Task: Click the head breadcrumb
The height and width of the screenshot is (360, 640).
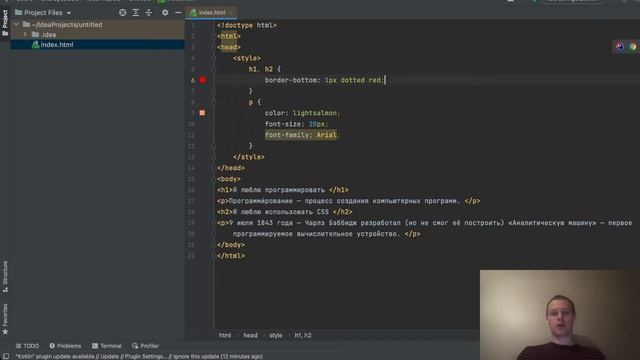Action: point(250,335)
